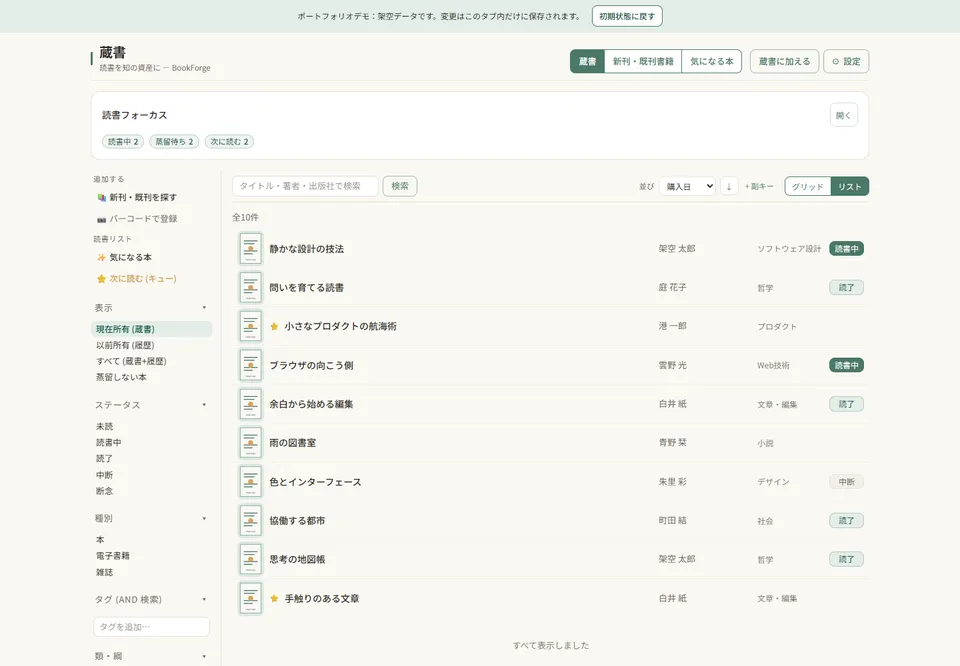This screenshot has width=960, height=666.
Task: Expand 読書フォーカス with 開く button
Action: [x=844, y=115]
